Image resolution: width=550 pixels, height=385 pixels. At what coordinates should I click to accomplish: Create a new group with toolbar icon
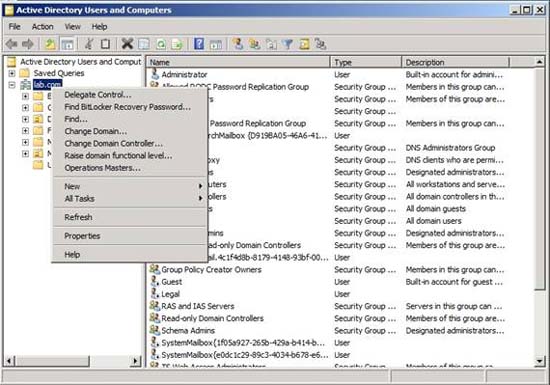pyautogui.click(x=254, y=44)
